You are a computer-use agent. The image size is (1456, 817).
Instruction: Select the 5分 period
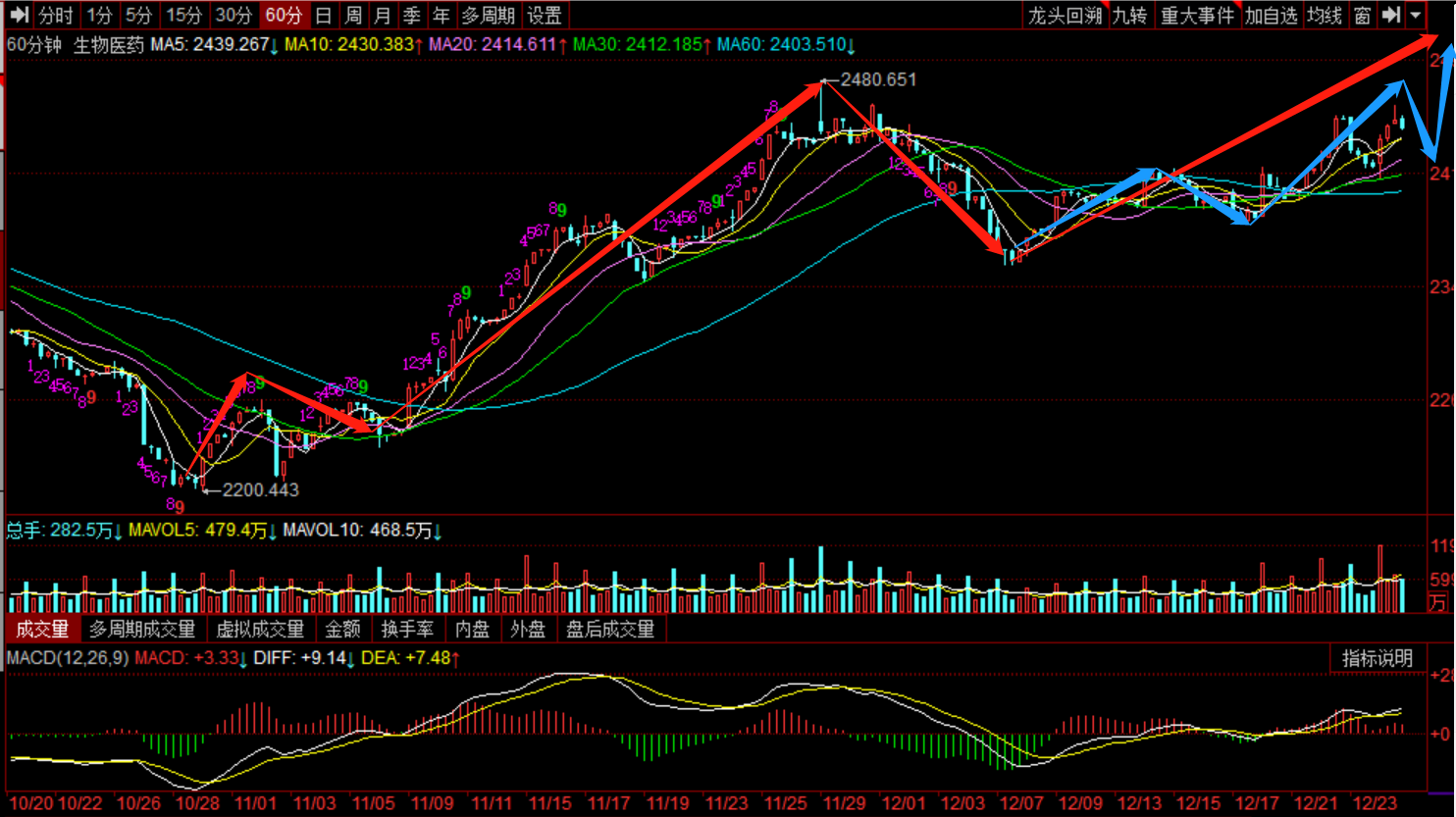[139, 15]
